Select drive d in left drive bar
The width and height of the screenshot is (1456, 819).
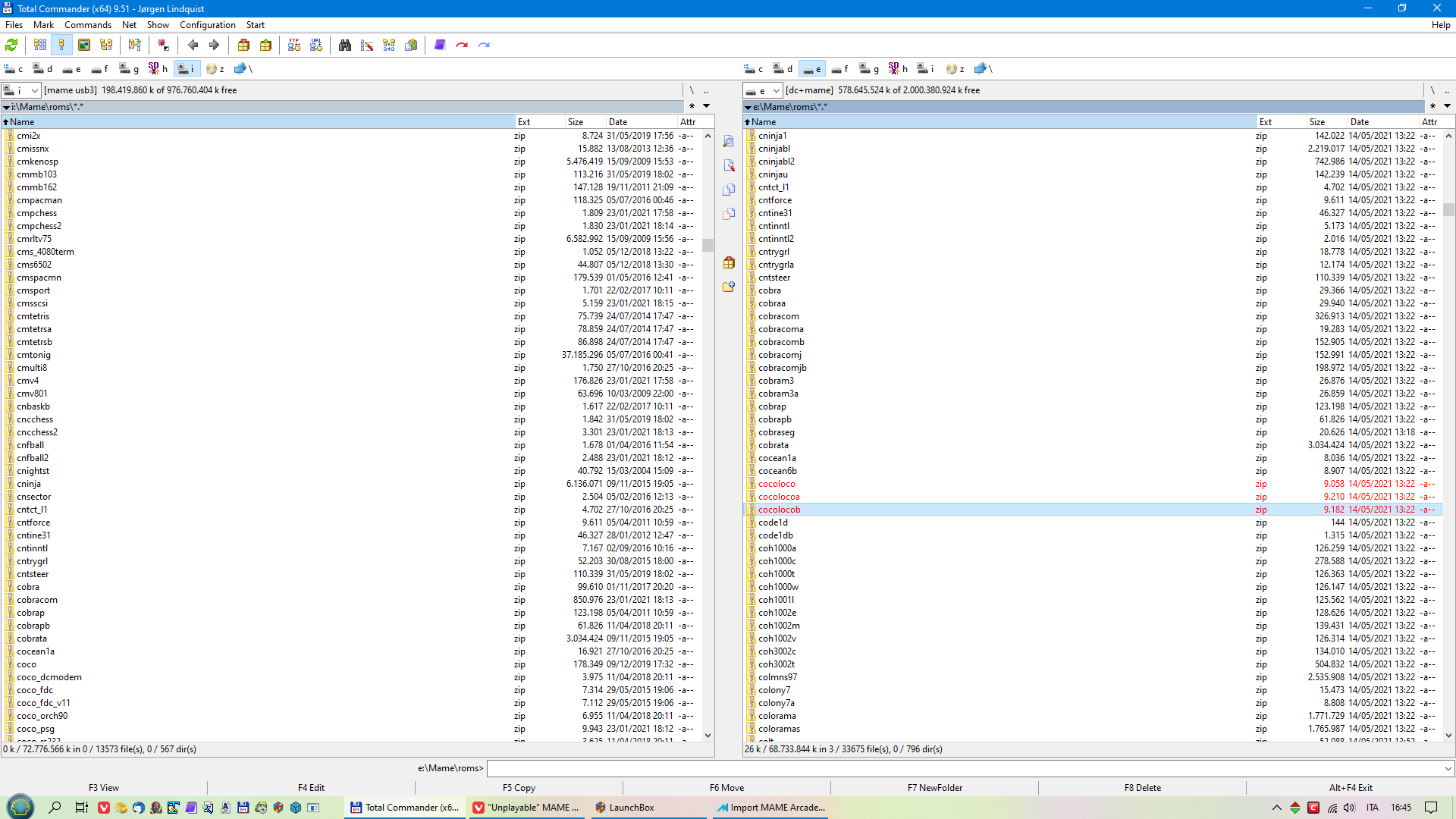(43, 68)
